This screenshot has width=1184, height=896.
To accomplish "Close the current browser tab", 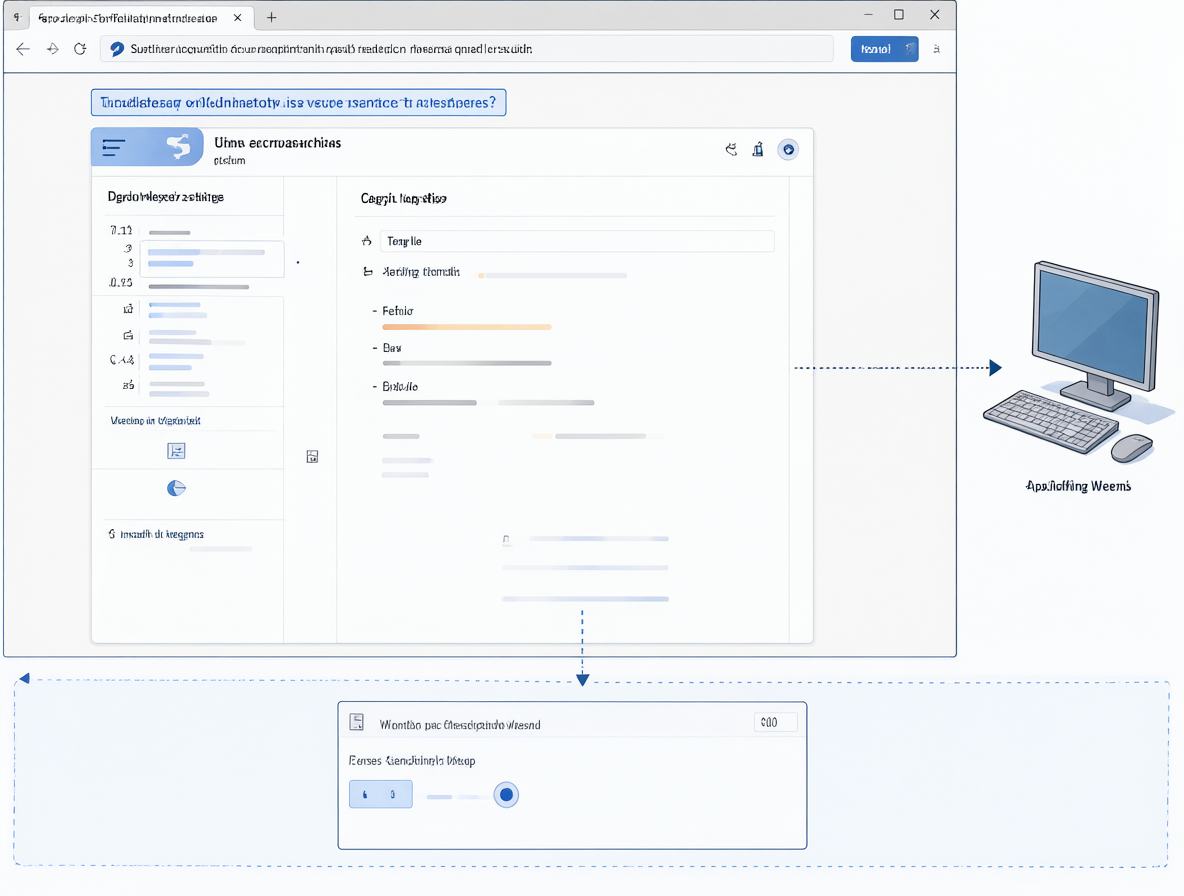I will (x=237, y=17).
